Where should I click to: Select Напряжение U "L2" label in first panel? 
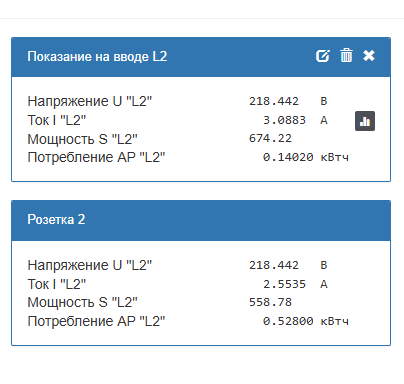click(x=90, y=101)
